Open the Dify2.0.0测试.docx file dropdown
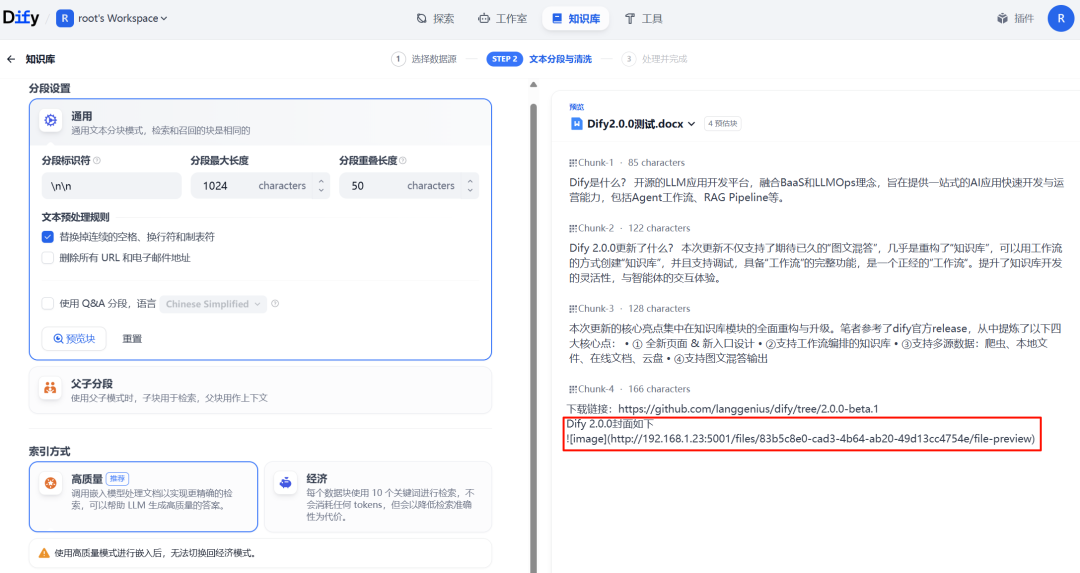The height and width of the screenshot is (573, 1080). [690, 124]
